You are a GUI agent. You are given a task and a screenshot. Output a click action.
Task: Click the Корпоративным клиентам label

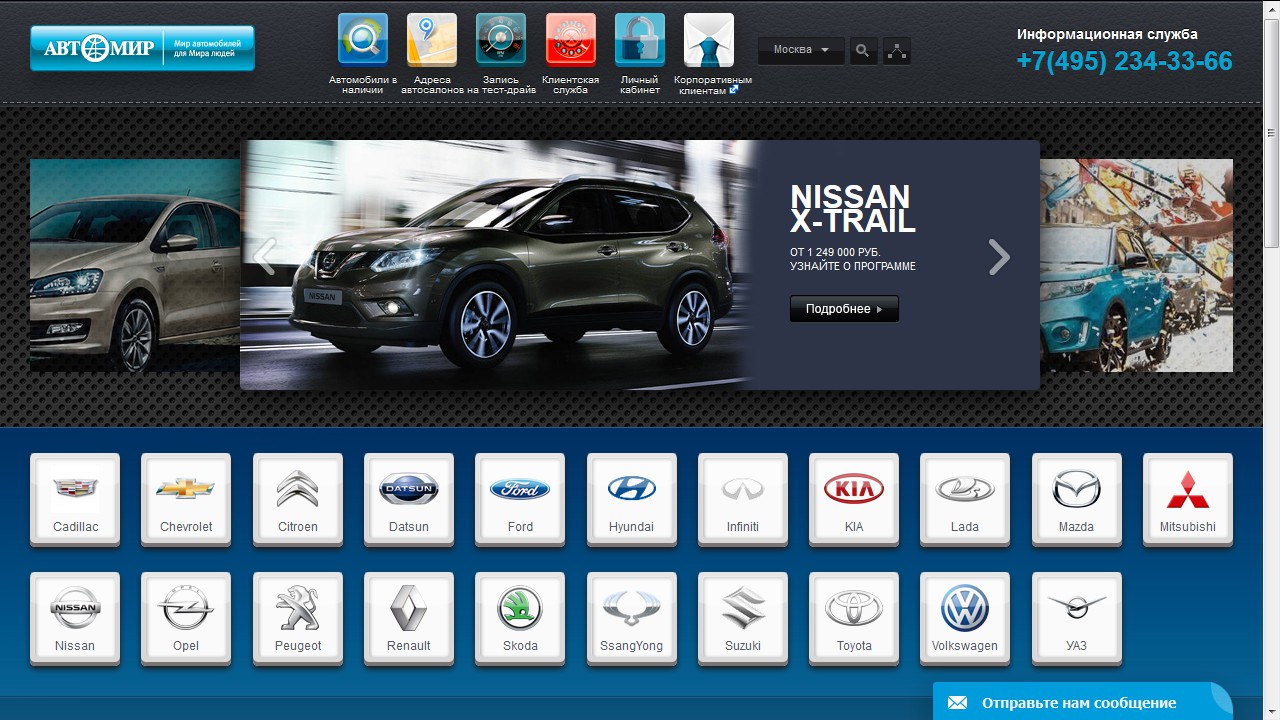(713, 85)
